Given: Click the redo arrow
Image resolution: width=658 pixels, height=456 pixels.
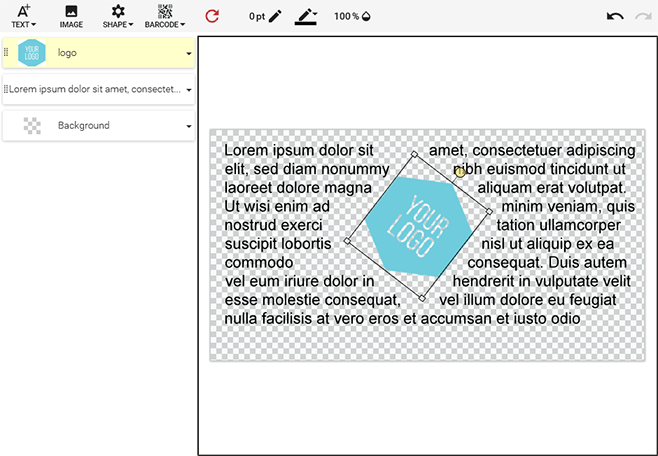Looking at the screenshot, I should pos(642,17).
